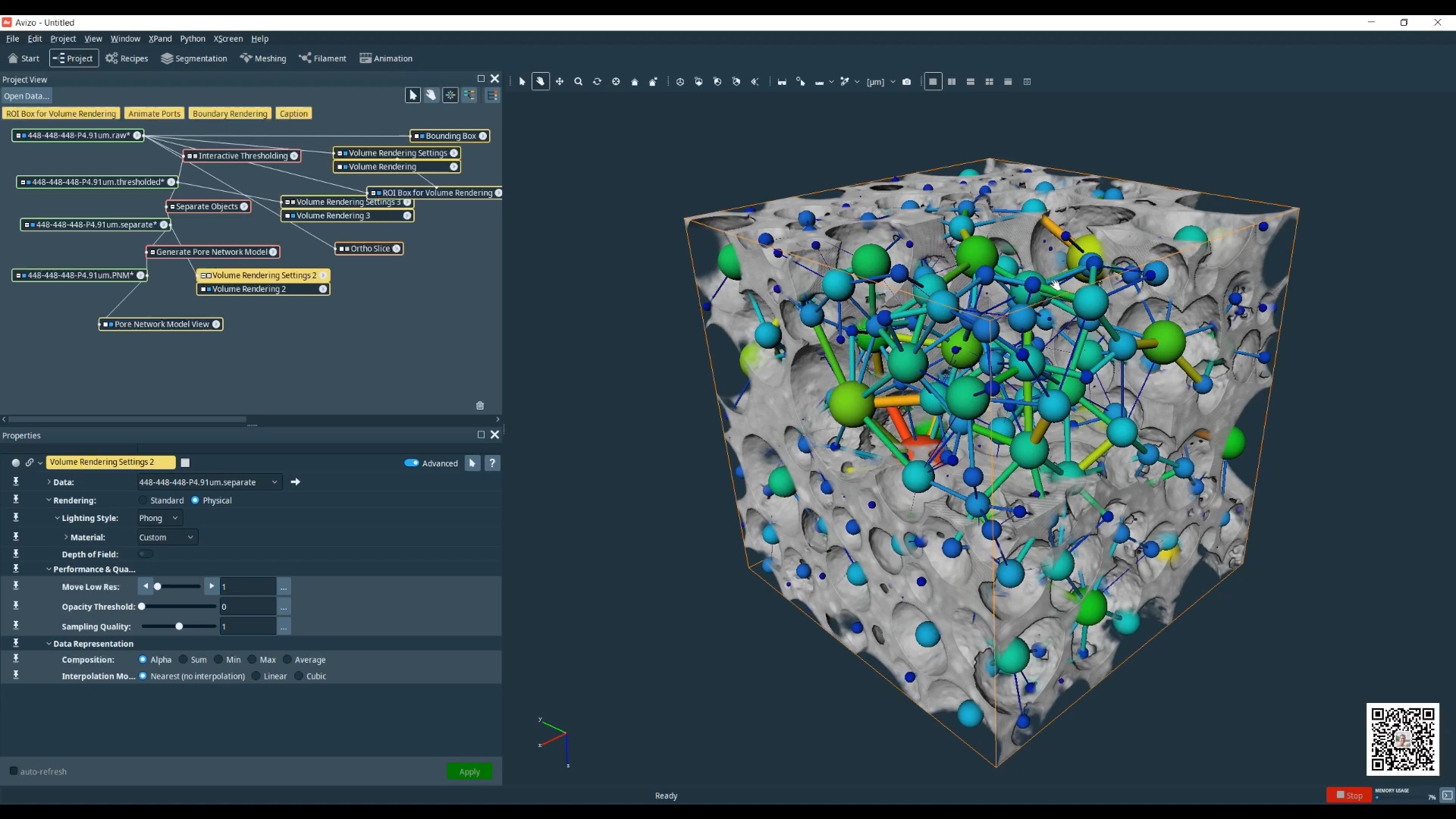This screenshot has width=1456, height=819.
Task: Select single viewer layout
Action: coord(933,82)
